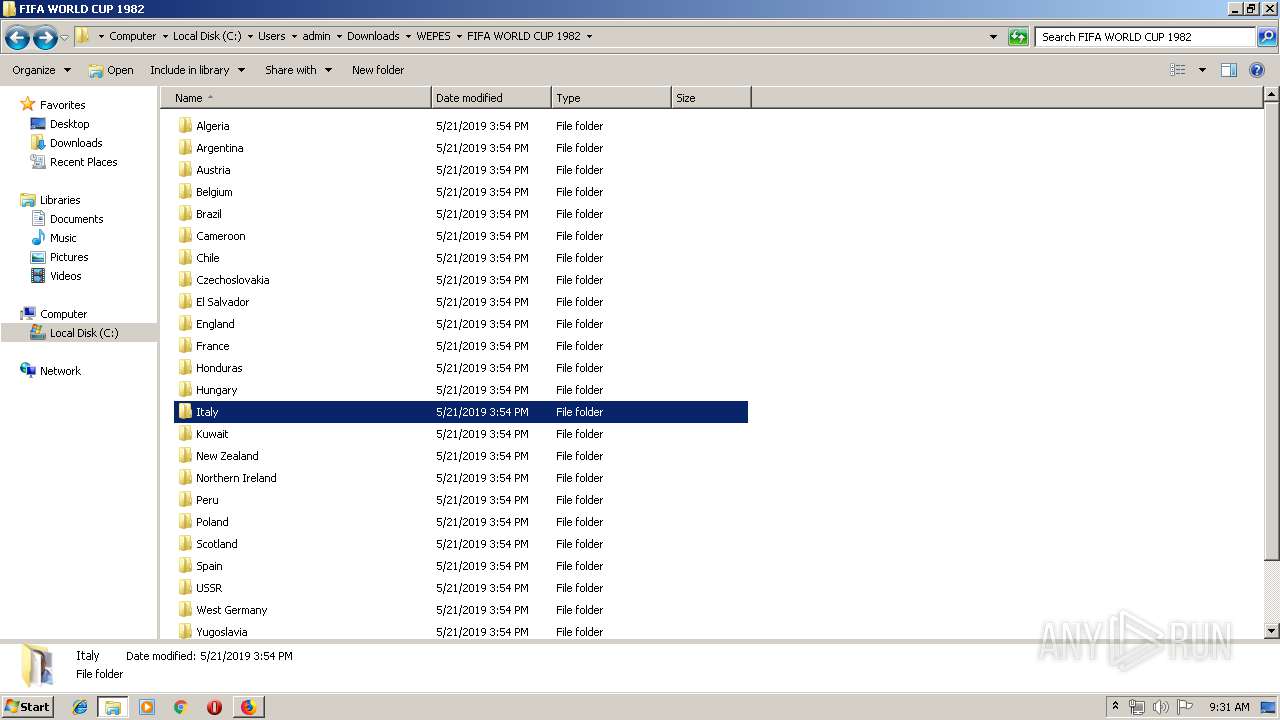Click in the Search FIFA WORLD CUP 1982 box
This screenshot has height=720, width=1280.
tap(1145, 37)
